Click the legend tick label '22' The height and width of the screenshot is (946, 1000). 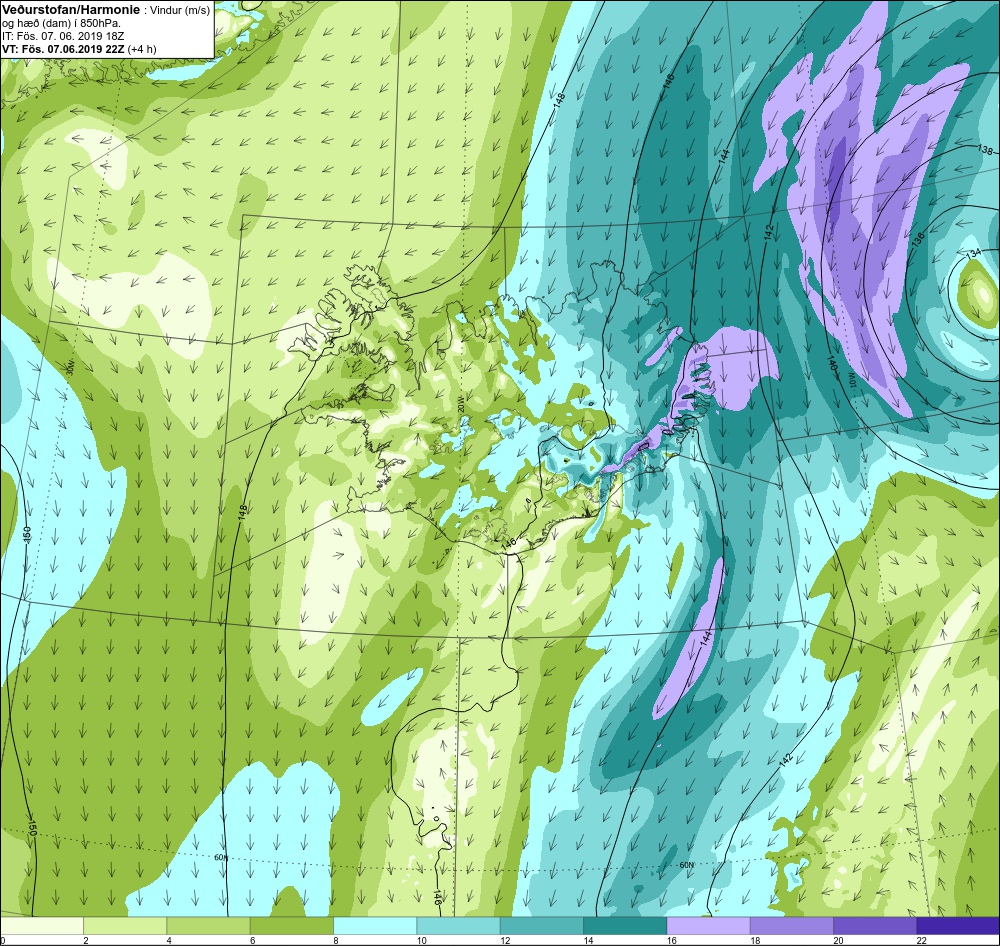click(921, 940)
